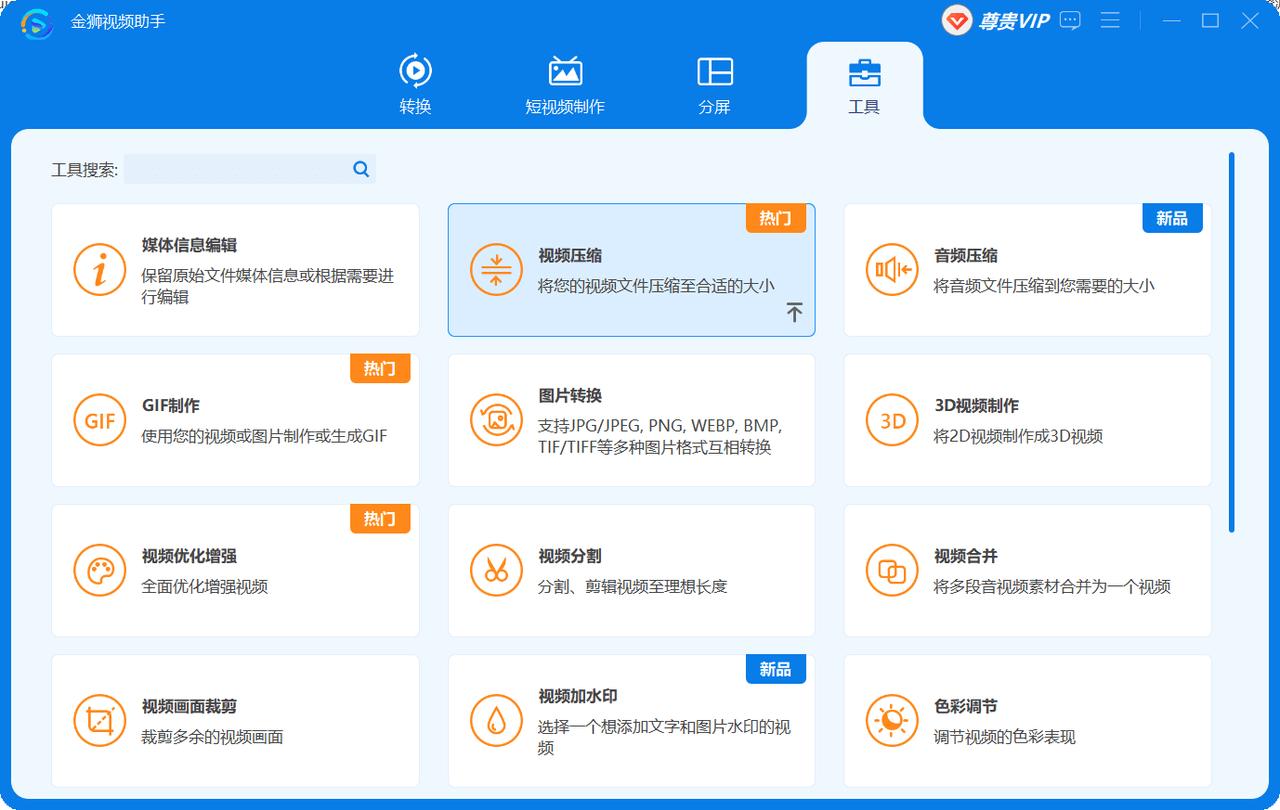Open the 视频分割 scissors icon
This screenshot has width=1280, height=810.
(x=495, y=570)
